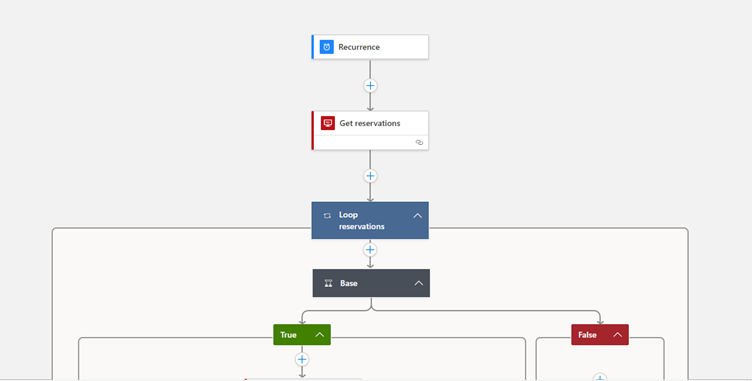Select the Loop reservations header
This screenshot has width=752, height=381.
click(x=370, y=220)
